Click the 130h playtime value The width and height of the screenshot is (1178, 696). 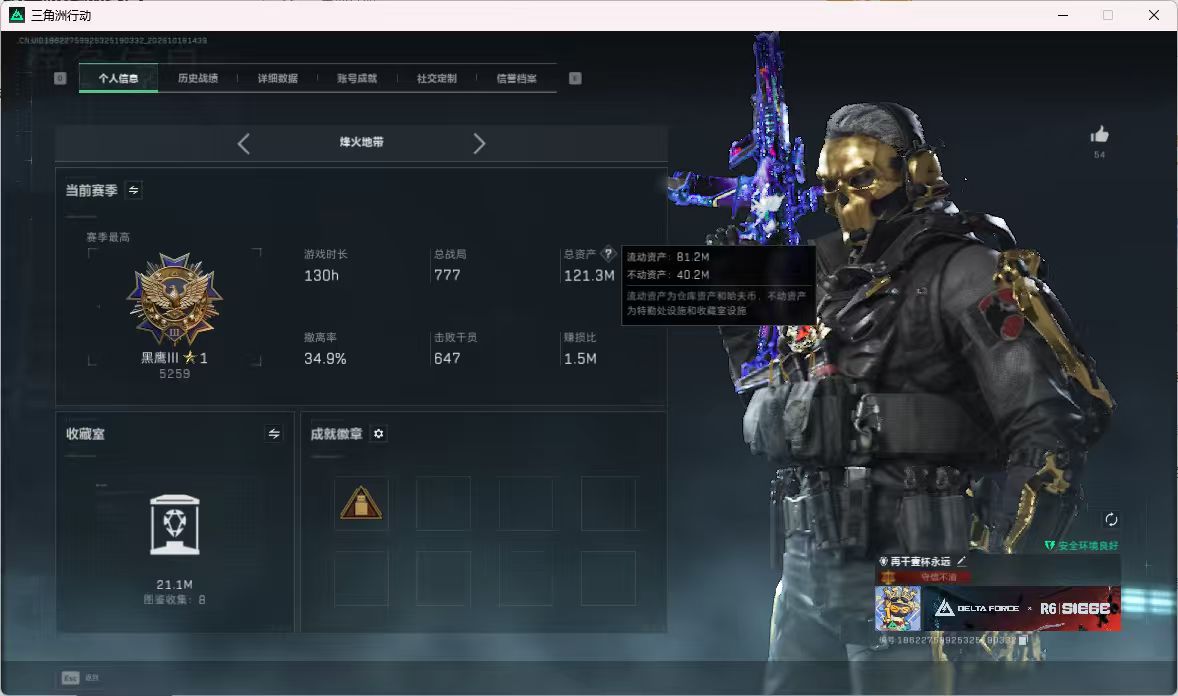click(322, 276)
